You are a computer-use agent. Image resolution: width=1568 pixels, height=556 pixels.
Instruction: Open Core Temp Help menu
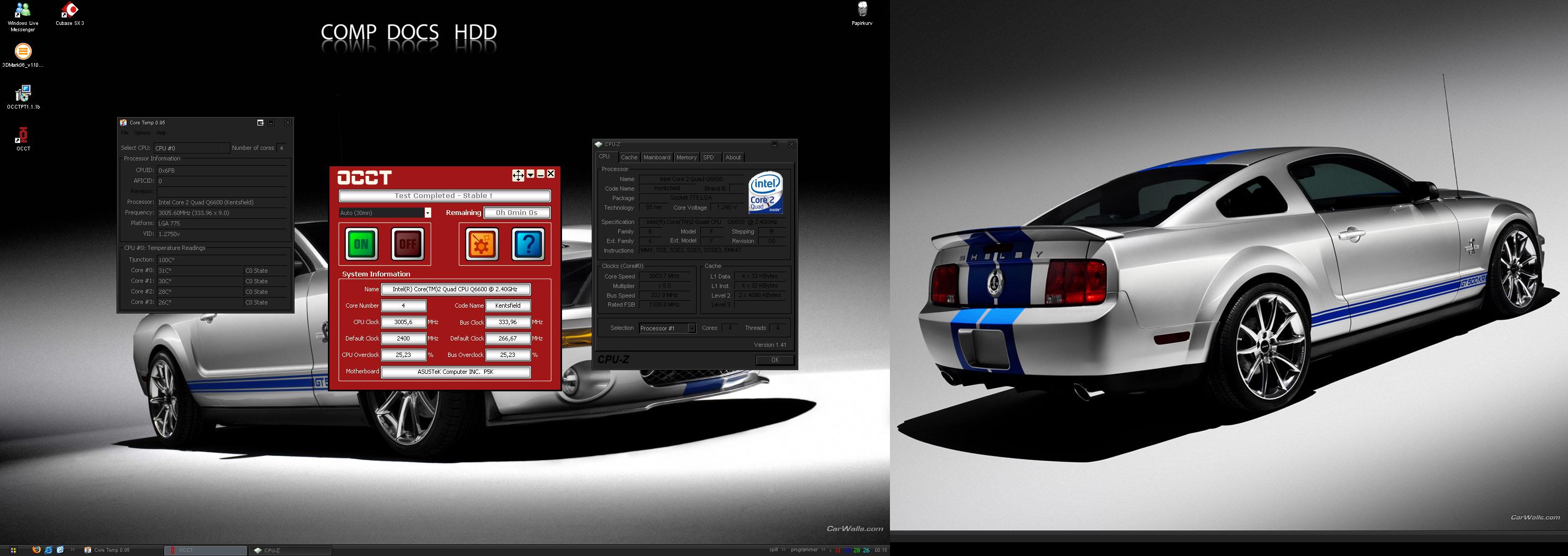(162, 133)
